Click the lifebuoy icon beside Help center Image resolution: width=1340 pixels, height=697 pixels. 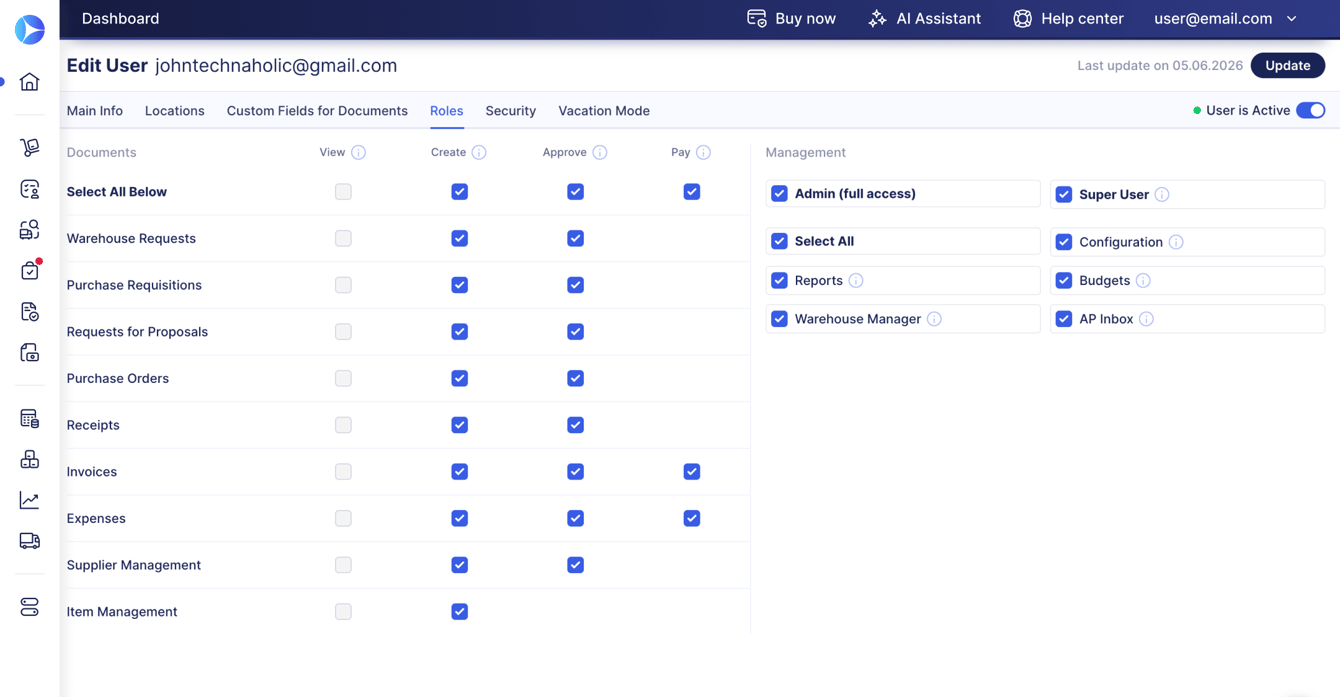(x=1022, y=18)
